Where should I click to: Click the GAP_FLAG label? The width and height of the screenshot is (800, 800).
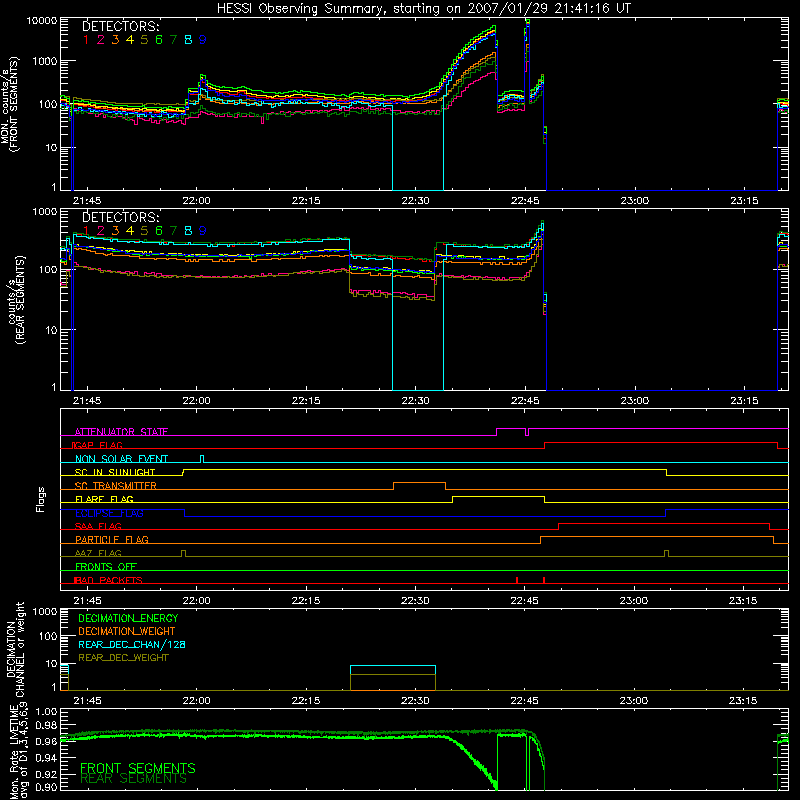[x=97, y=445]
